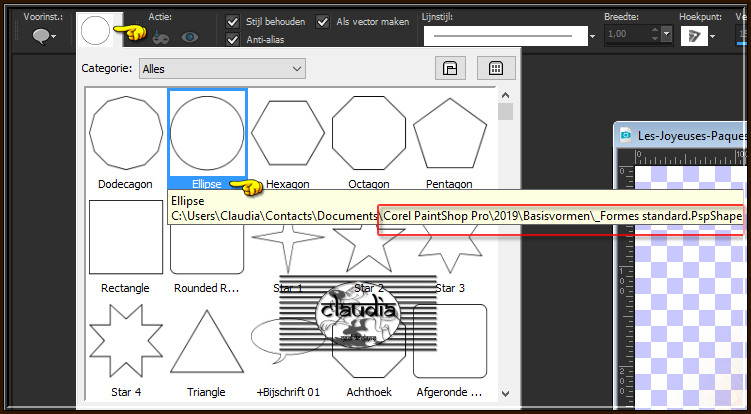Increase the Breedte width stepper

click(655, 30)
